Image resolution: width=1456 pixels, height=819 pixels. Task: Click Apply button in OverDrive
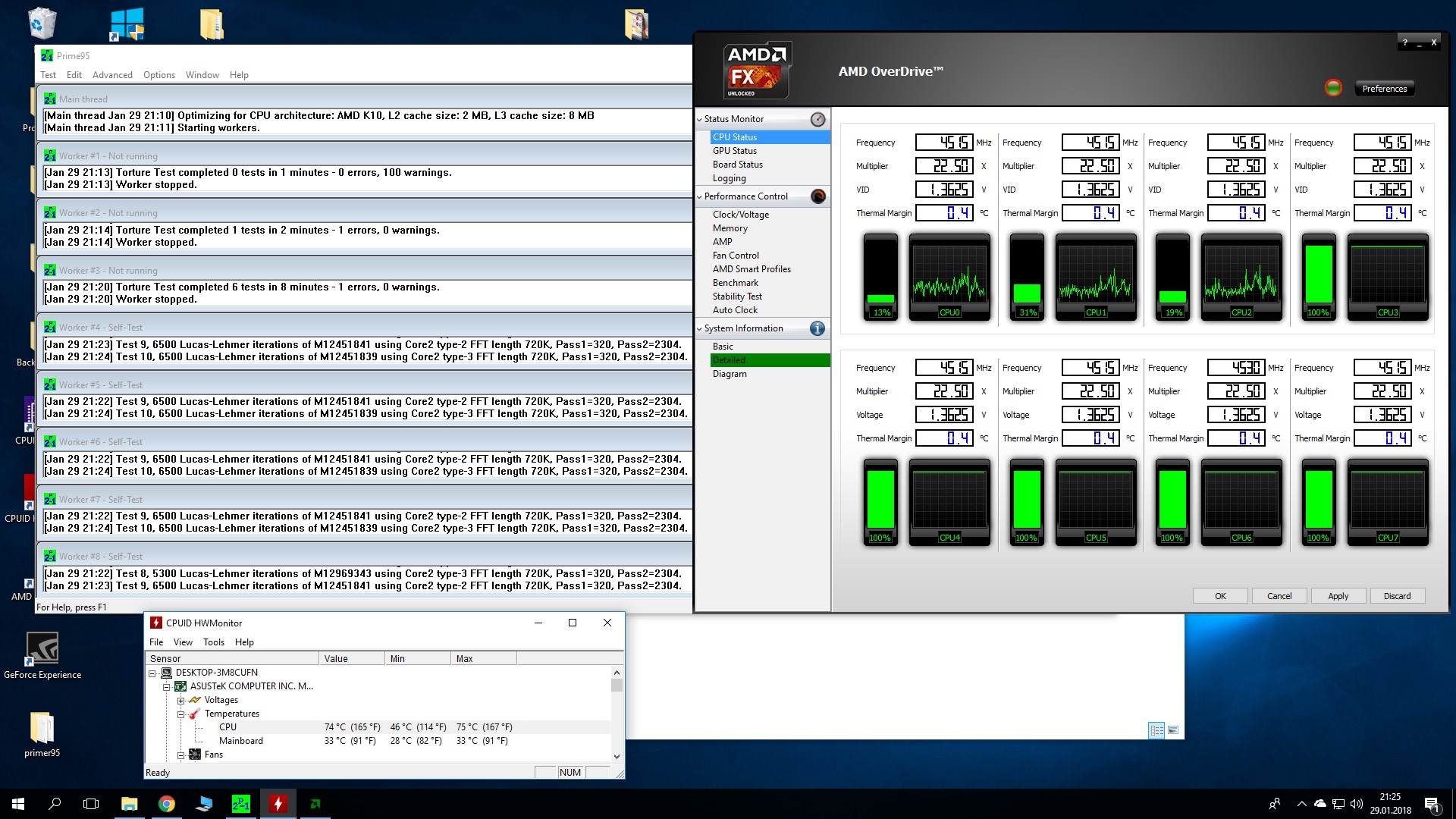tap(1338, 596)
